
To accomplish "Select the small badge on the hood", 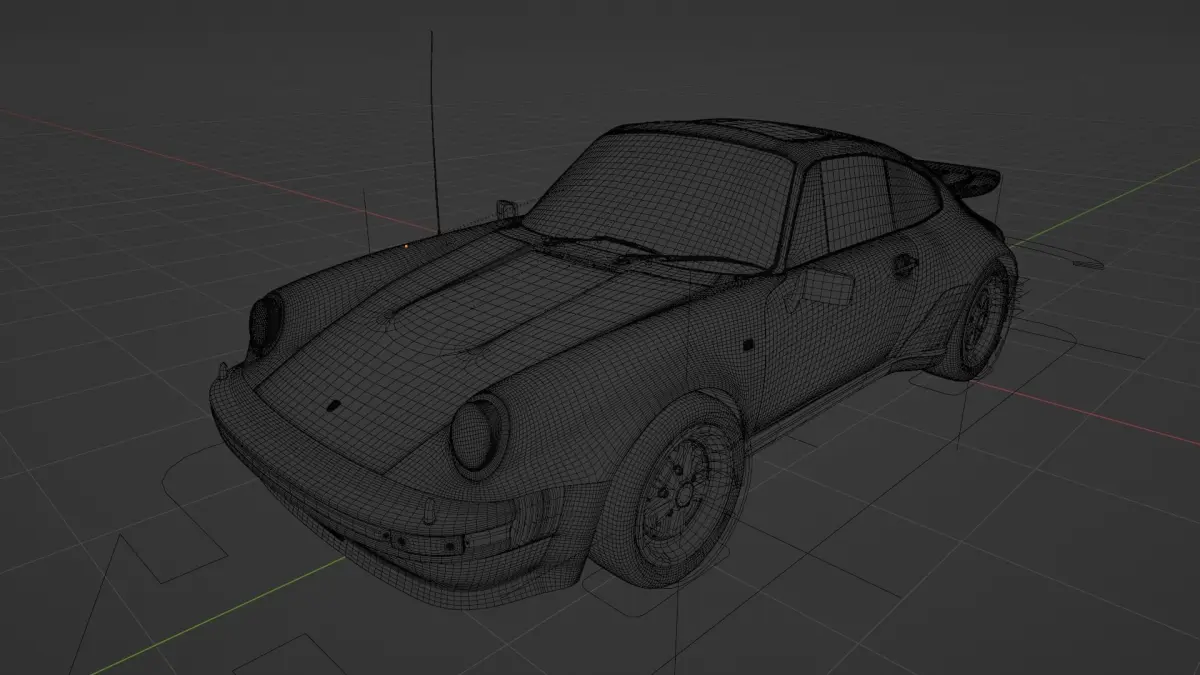I will coord(332,406).
